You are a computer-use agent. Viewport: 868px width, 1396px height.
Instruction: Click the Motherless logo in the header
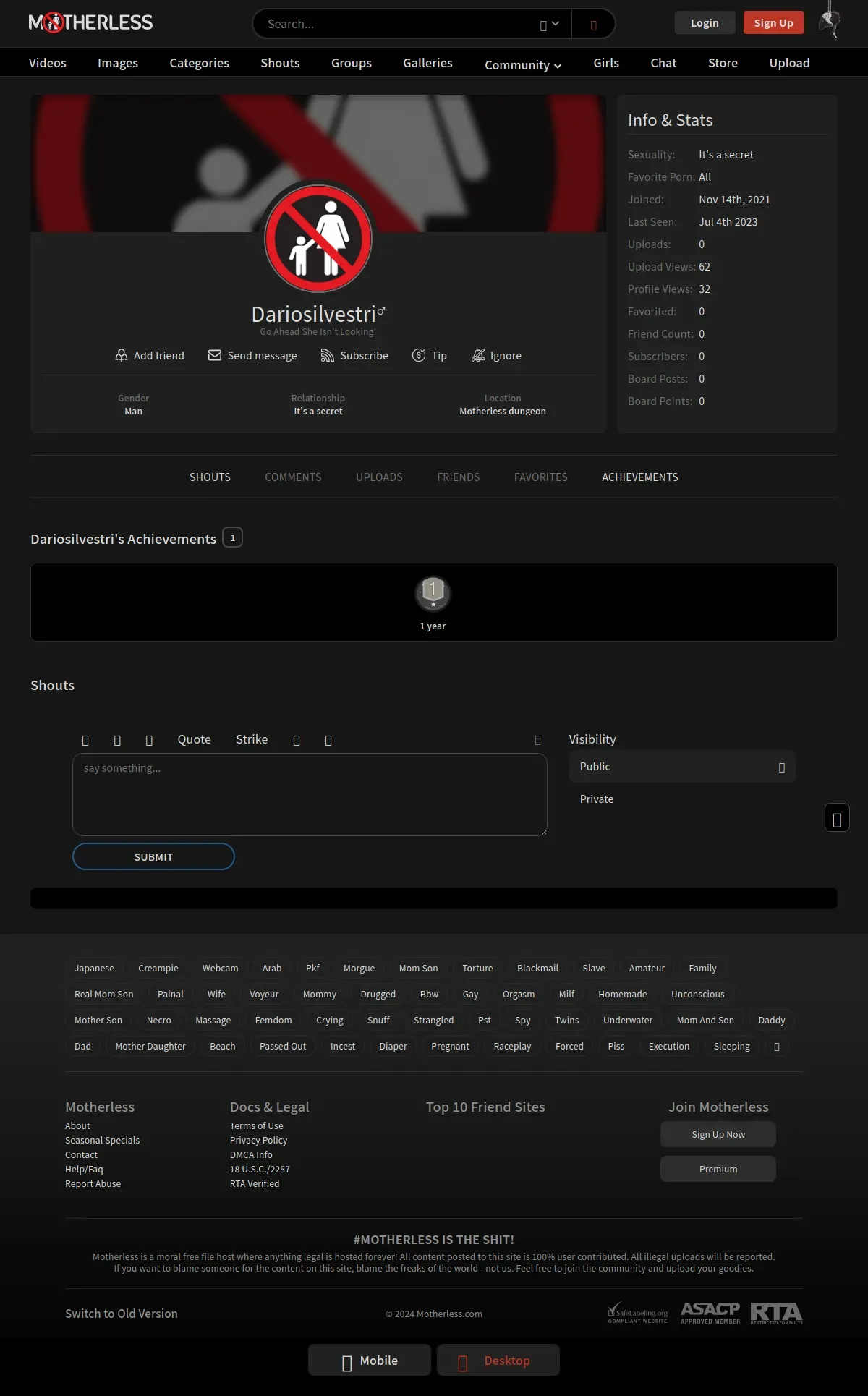tap(90, 22)
